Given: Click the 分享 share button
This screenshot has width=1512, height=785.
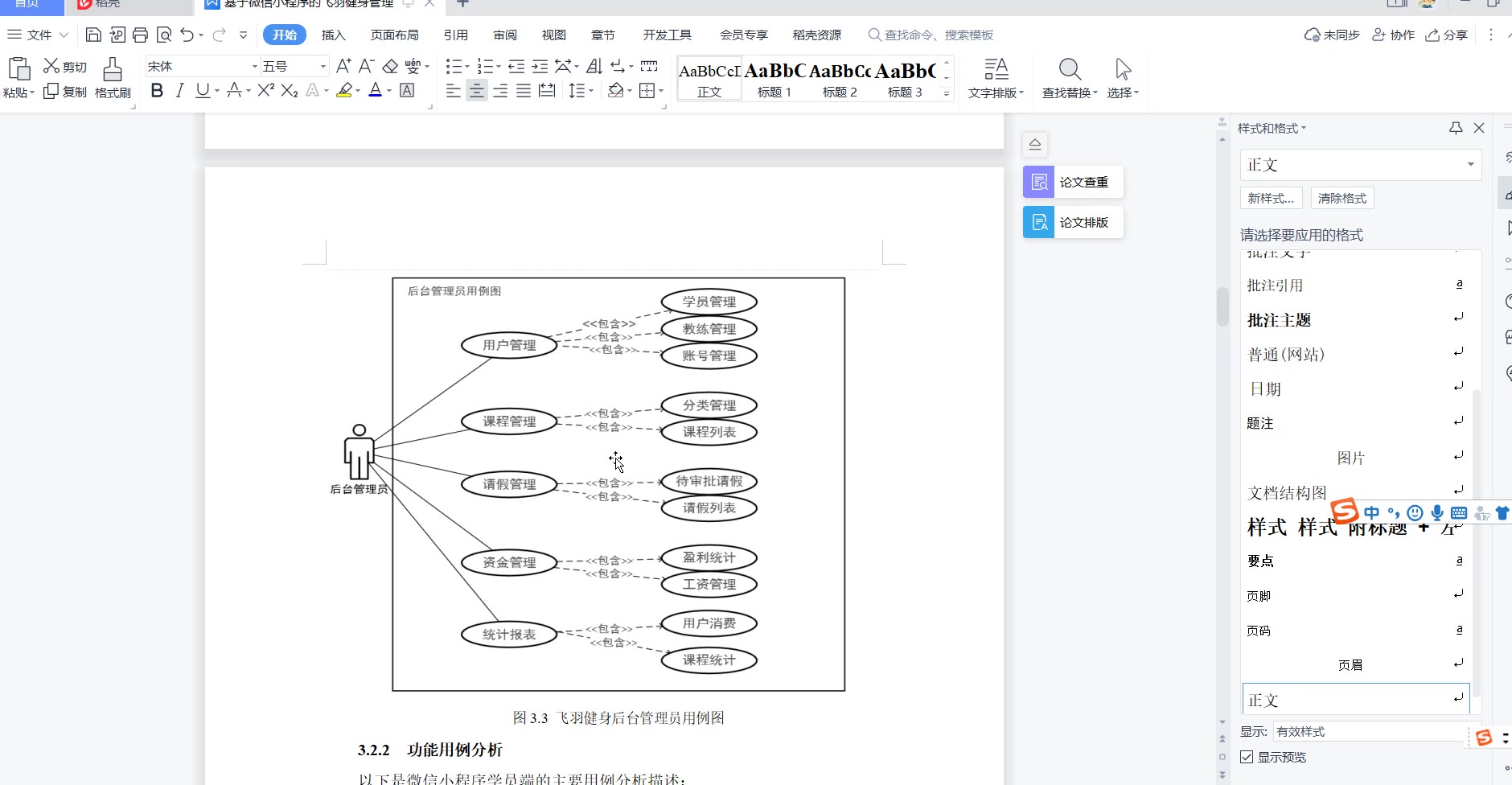Looking at the screenshot, I should click(x=1446, y=35).
